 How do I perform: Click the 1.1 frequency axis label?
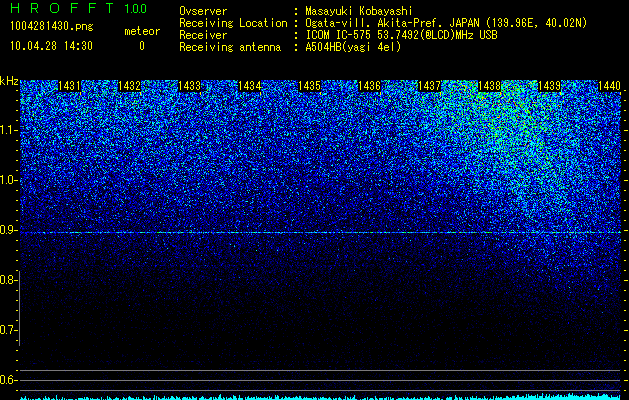6,130
